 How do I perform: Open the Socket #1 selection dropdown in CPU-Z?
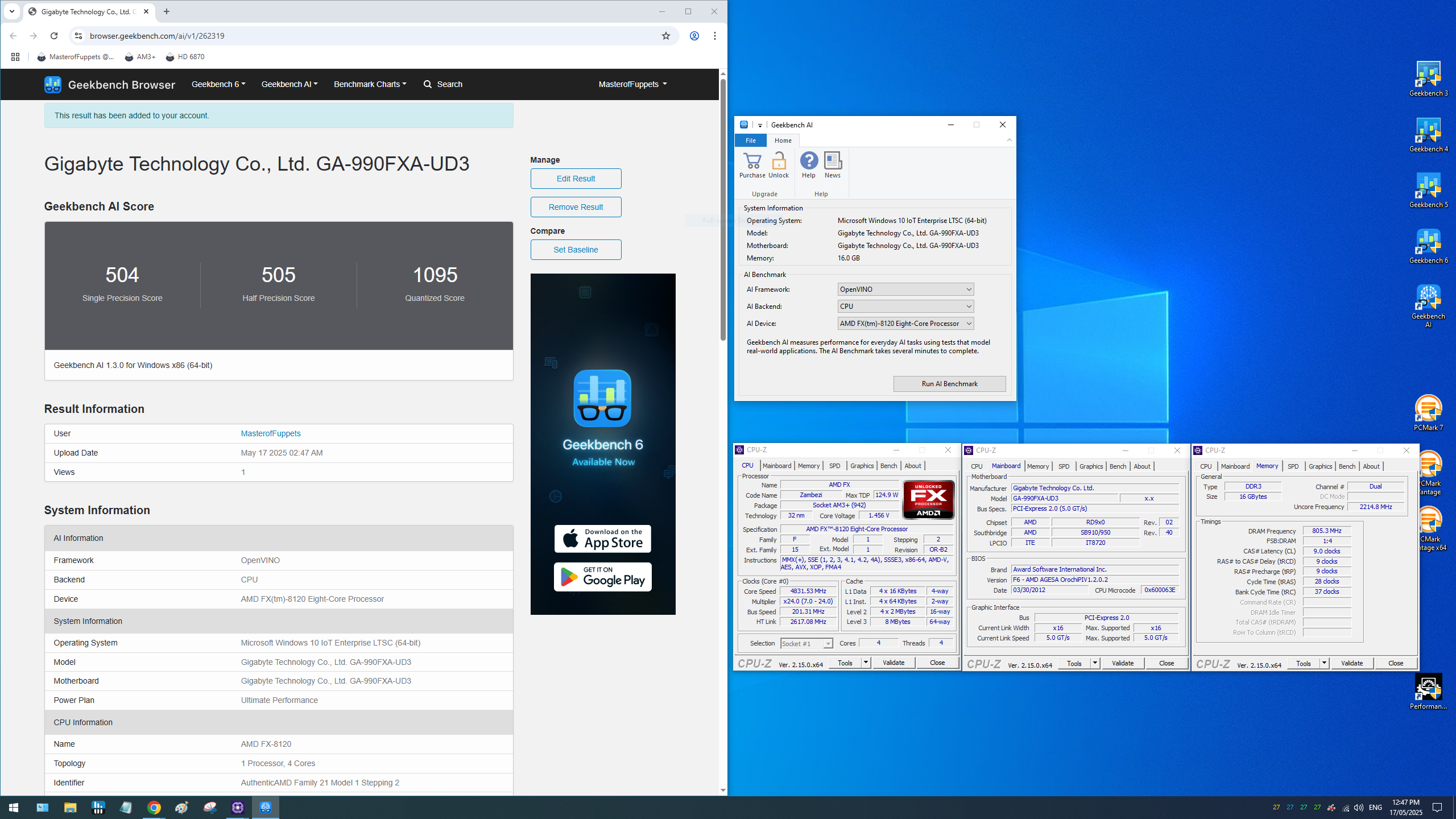point(806,643)
